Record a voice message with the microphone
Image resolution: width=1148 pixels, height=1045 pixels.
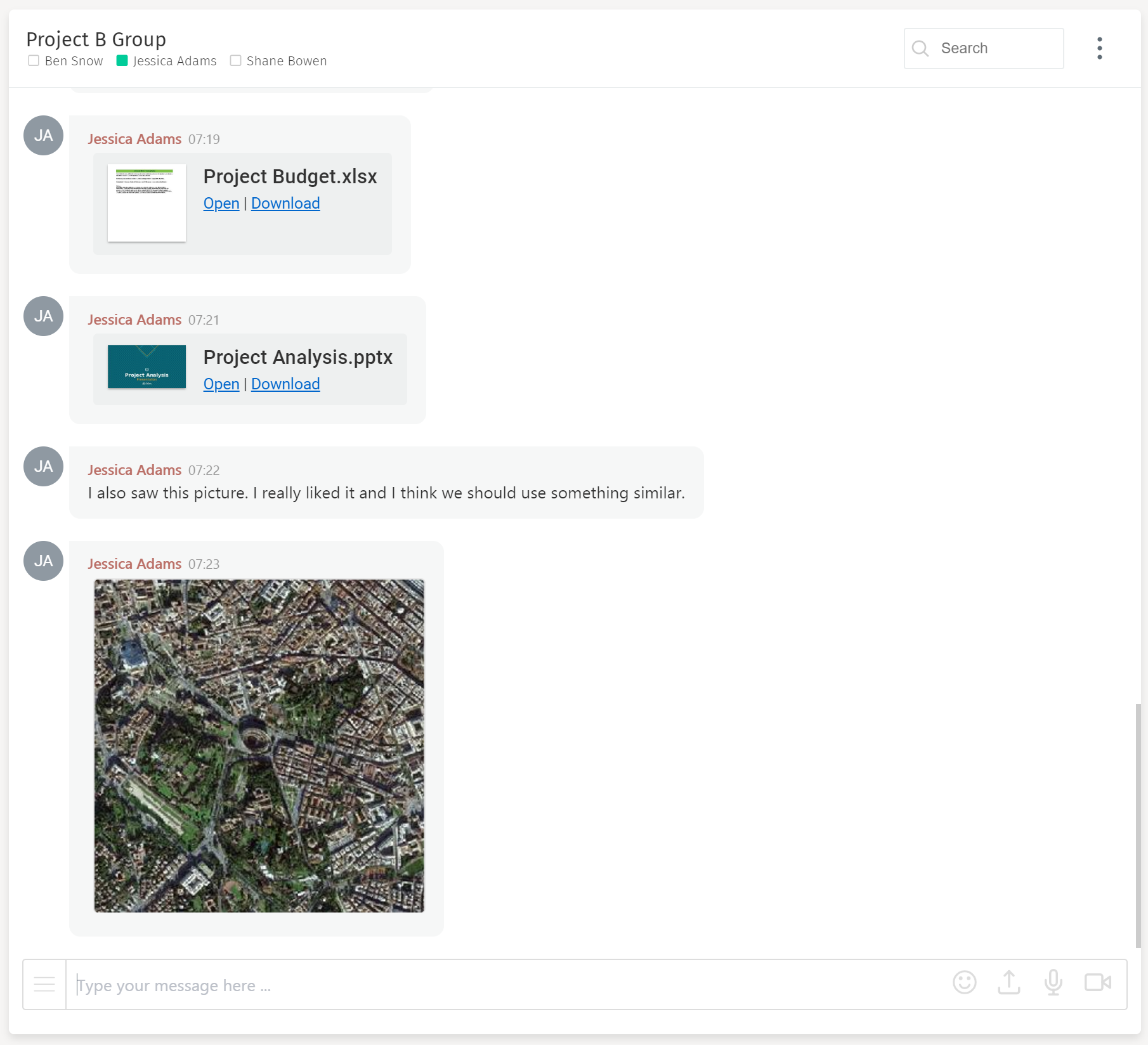tap(1053, 983)
